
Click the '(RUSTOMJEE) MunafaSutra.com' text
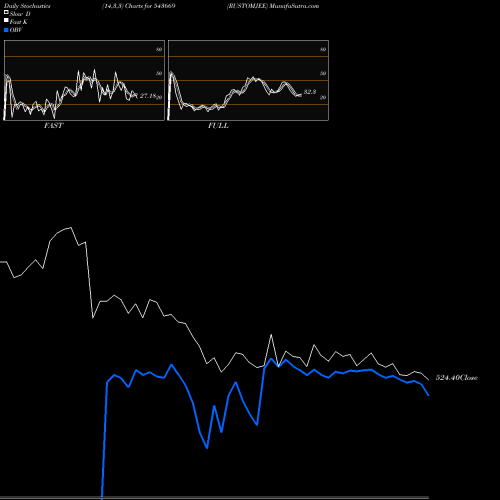(273, 6)
